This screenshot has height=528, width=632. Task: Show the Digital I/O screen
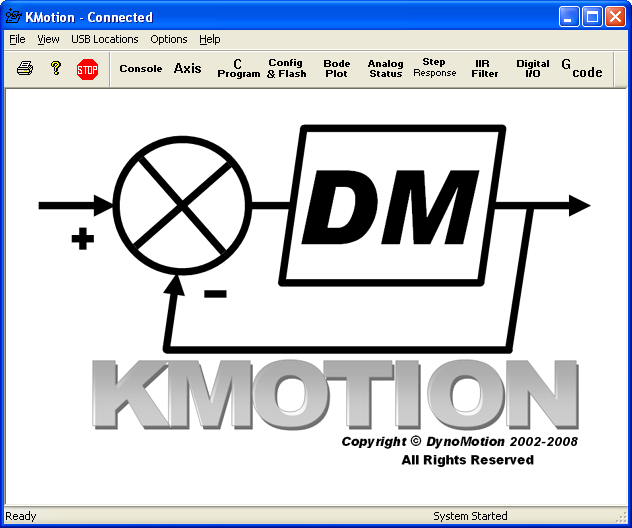point(533,69)
